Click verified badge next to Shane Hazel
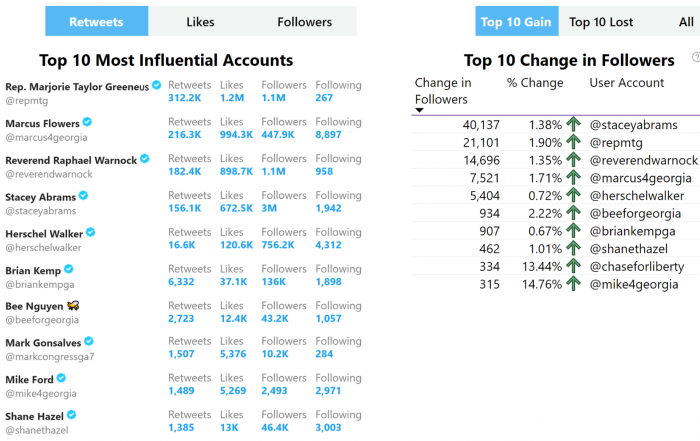This screenshot has height=441, width=700. [71, 415]
